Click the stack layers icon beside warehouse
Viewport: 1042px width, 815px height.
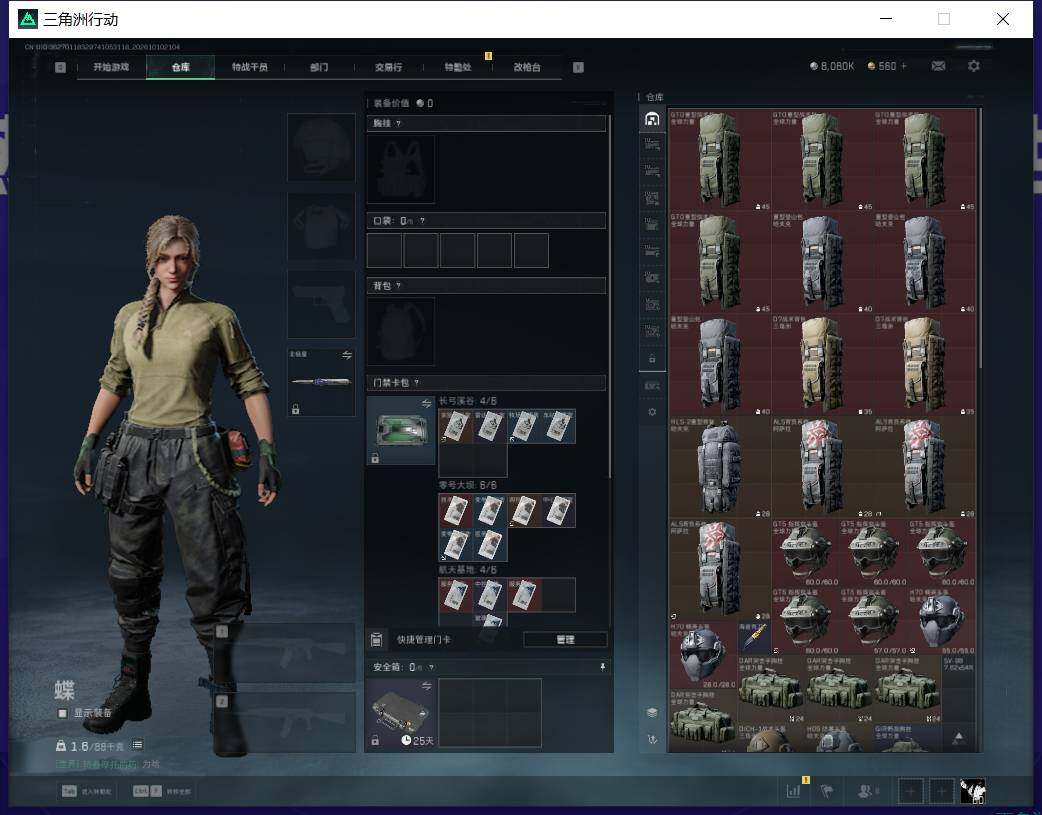[652, 712]
